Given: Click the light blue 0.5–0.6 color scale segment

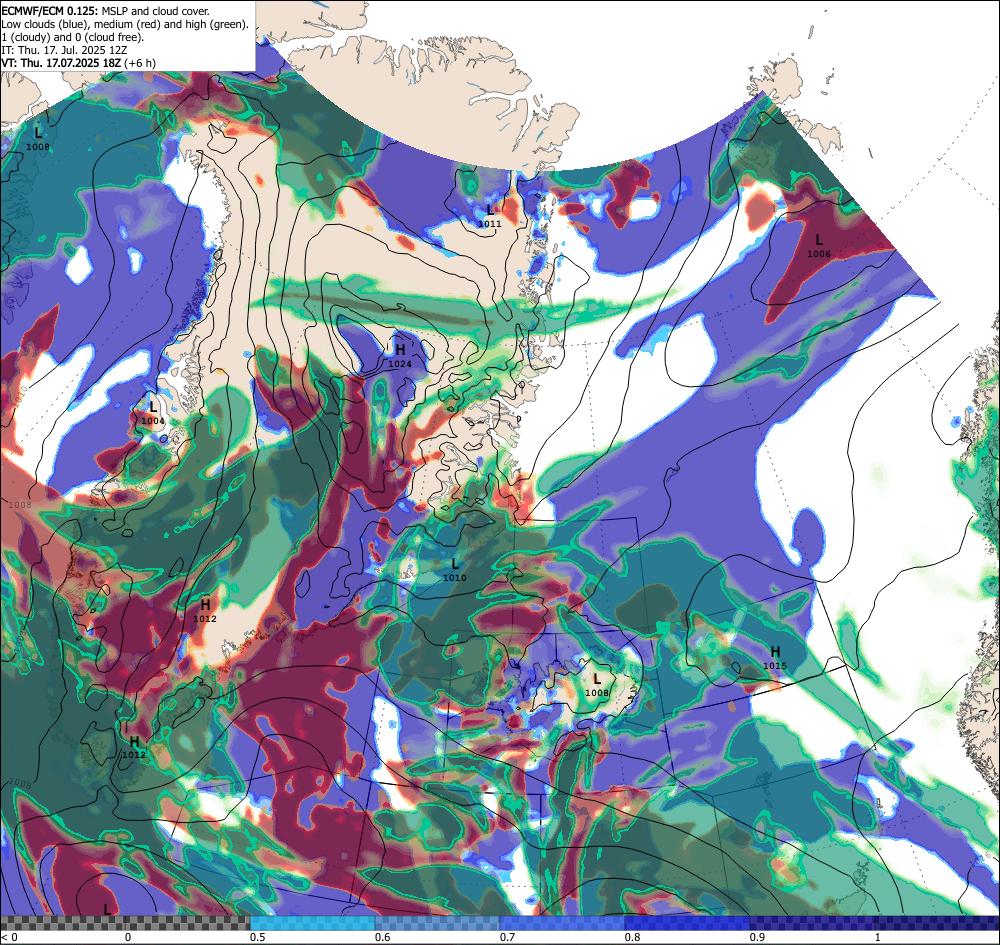Looking at the screenshot, I should pyautogui.click(x=312, y=923).
